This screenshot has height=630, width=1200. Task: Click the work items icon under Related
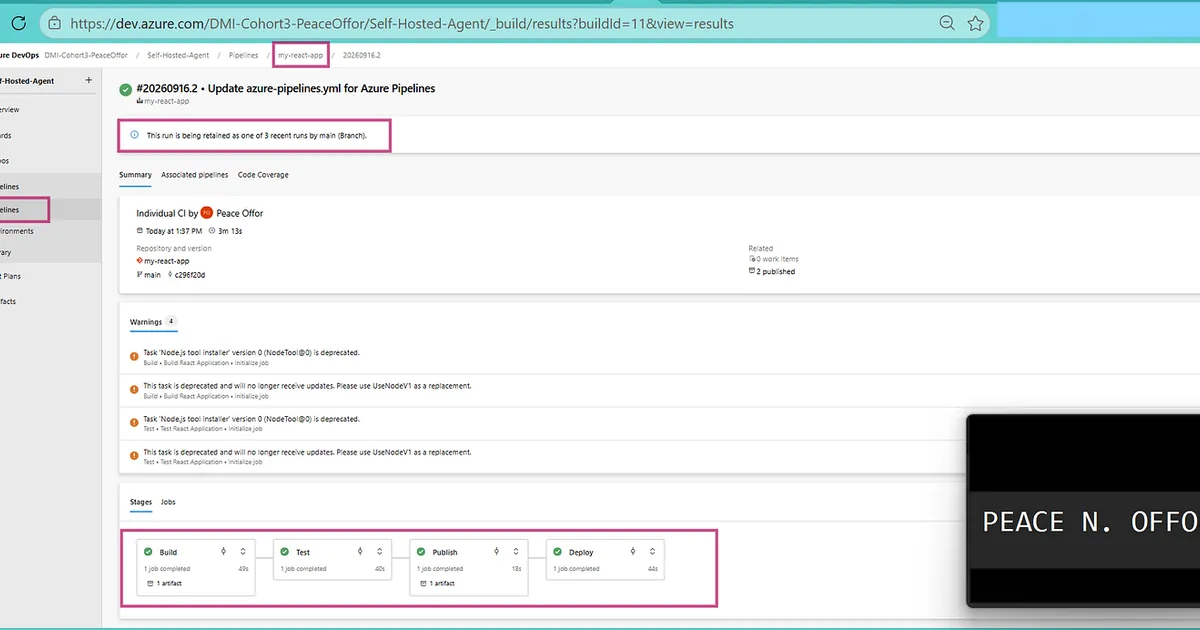point(752,260)
